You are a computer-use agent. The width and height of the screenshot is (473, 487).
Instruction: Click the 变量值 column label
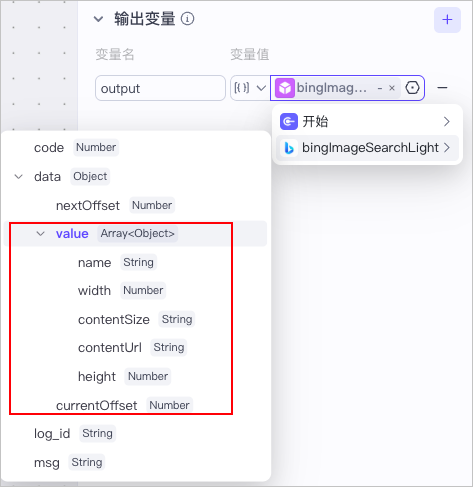(x=250, y=54)
